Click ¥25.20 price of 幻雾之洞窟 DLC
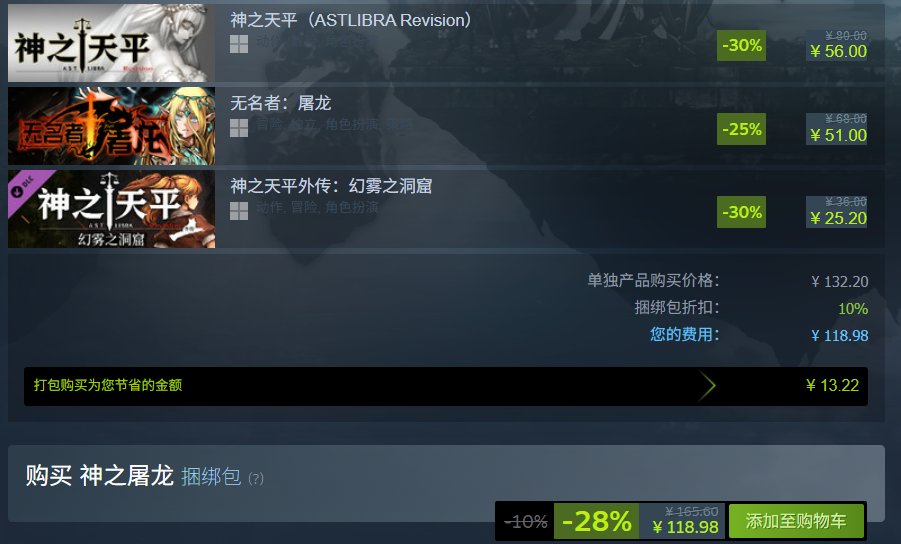The image size is (901, 544). click(x=838, y=218)
